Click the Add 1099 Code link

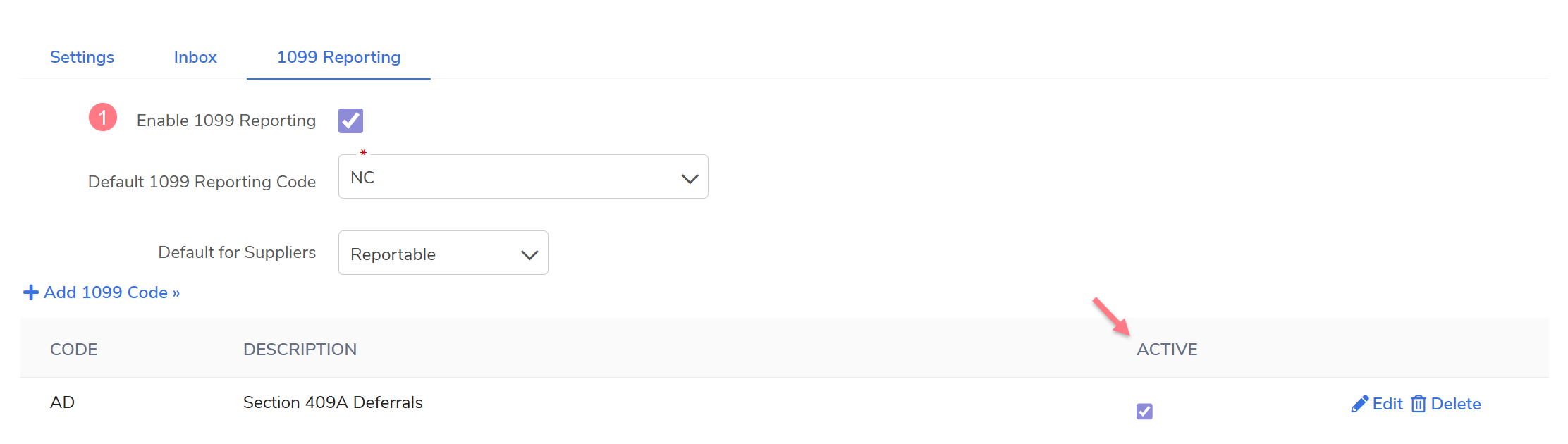pyautogui.click(x=111, y=292)
